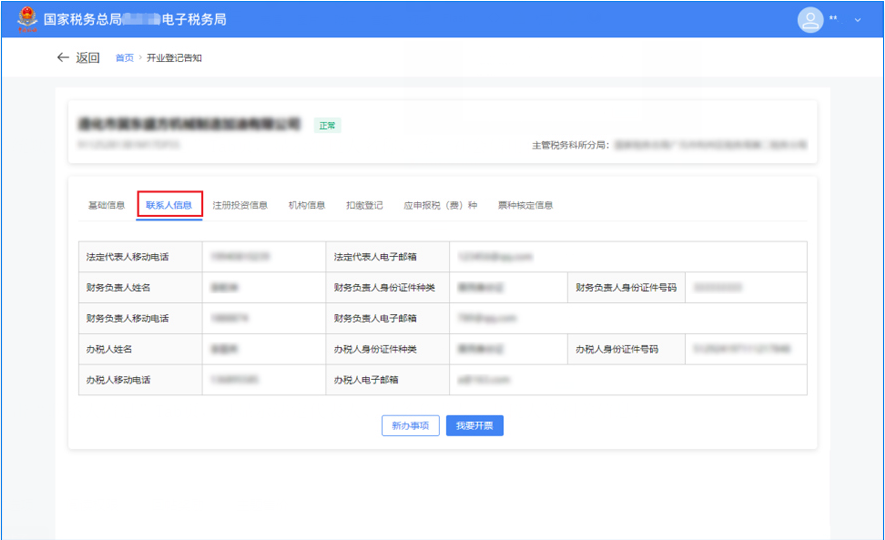The image size is (885, 540).
Task: Open the 扣缴登记 tab
Action: pyautogui.click(x=364, y=205)
